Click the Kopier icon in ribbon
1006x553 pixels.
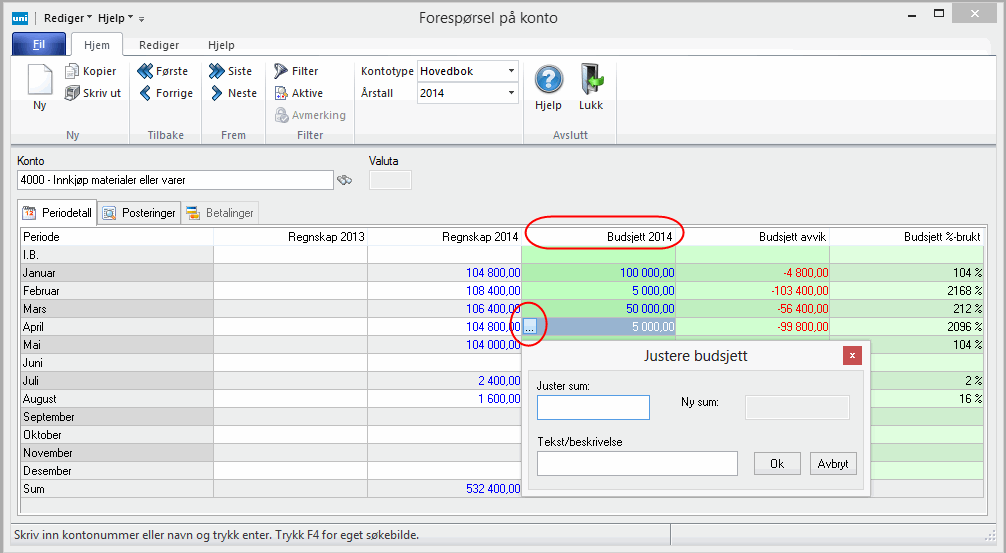[x=72, y=71]
